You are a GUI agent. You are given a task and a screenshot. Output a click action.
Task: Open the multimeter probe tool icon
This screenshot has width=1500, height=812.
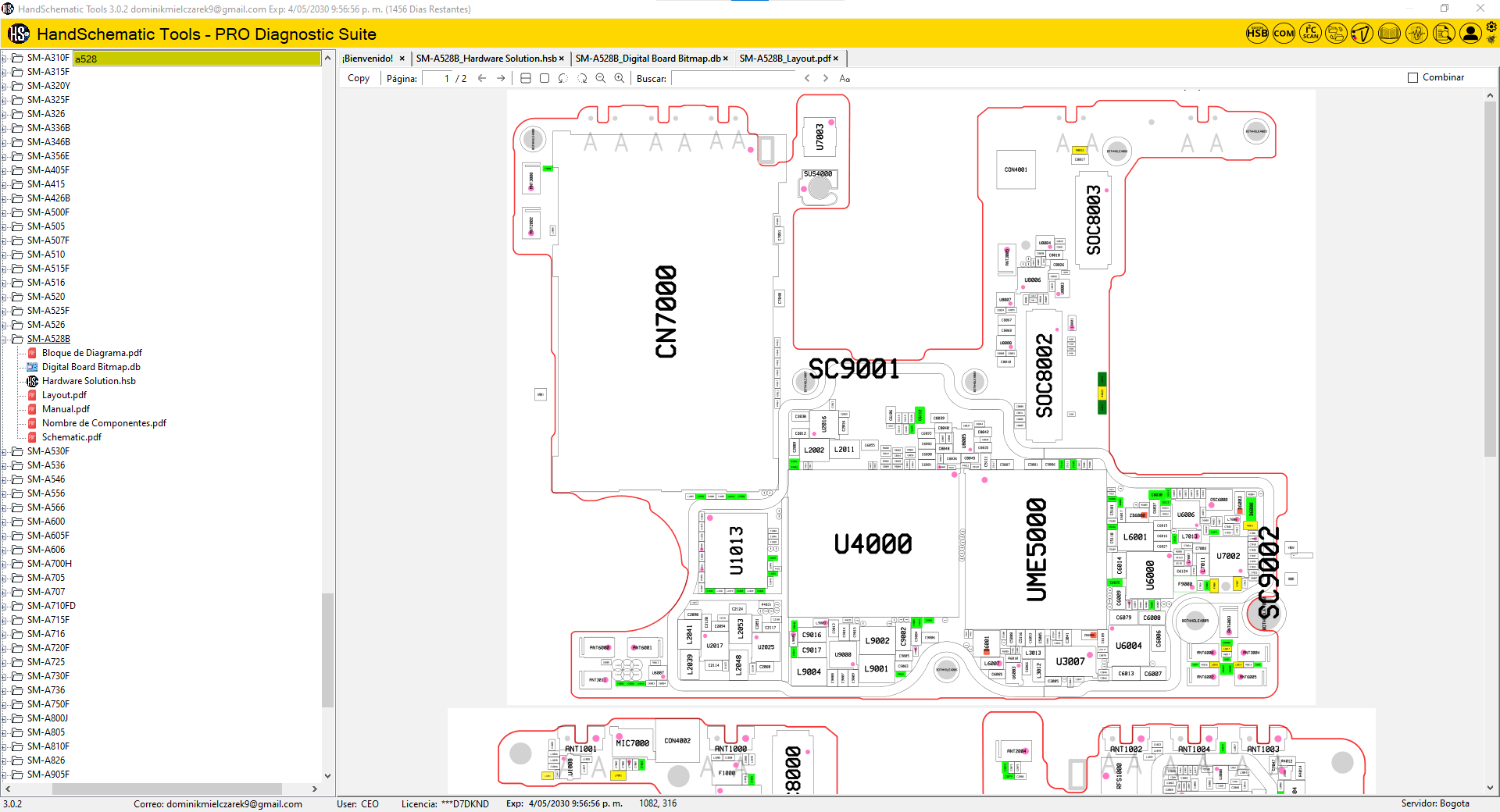(x=1362, y=34)
